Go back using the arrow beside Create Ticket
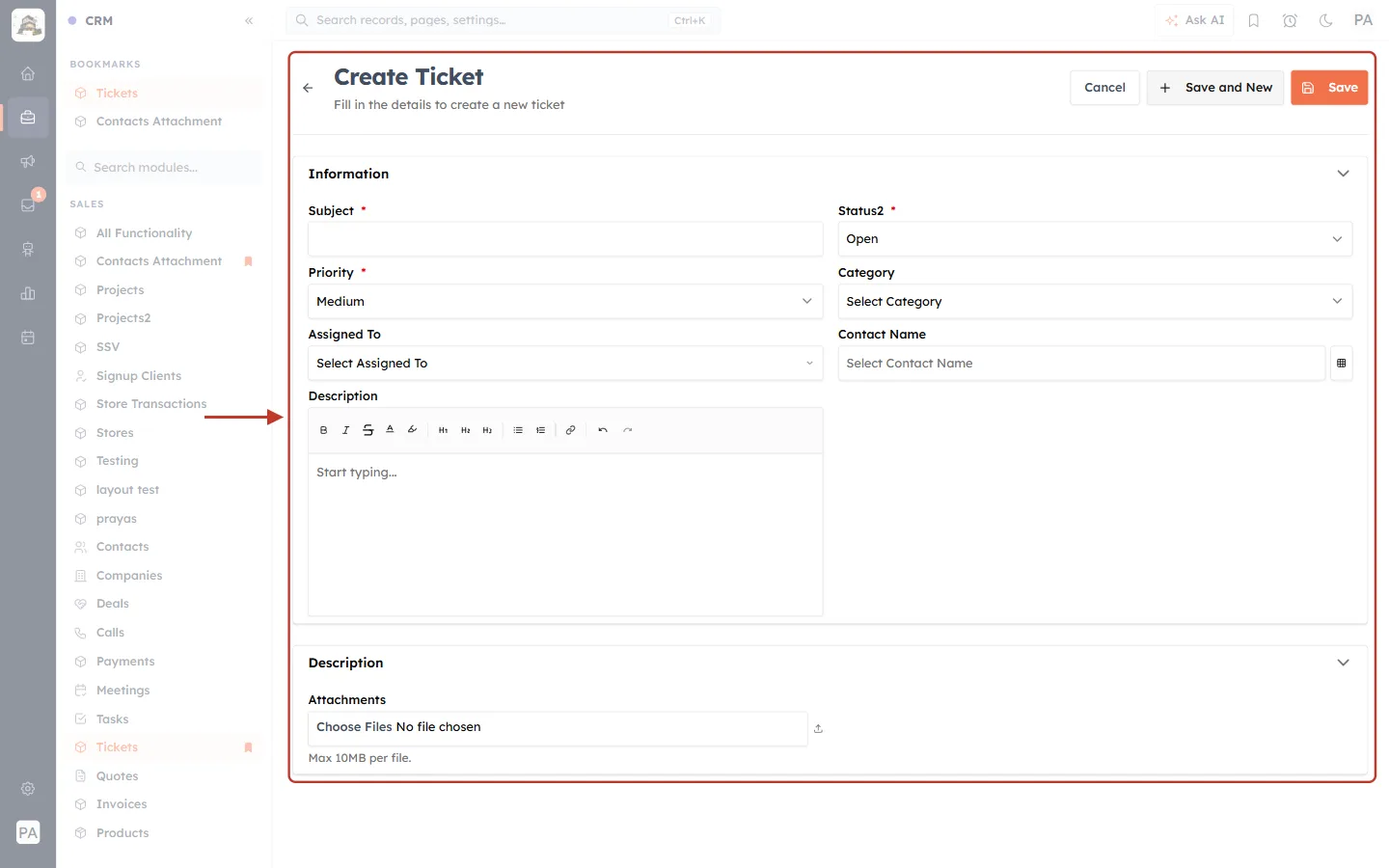Screen dimensions: 1389x868 coord(308,88)
